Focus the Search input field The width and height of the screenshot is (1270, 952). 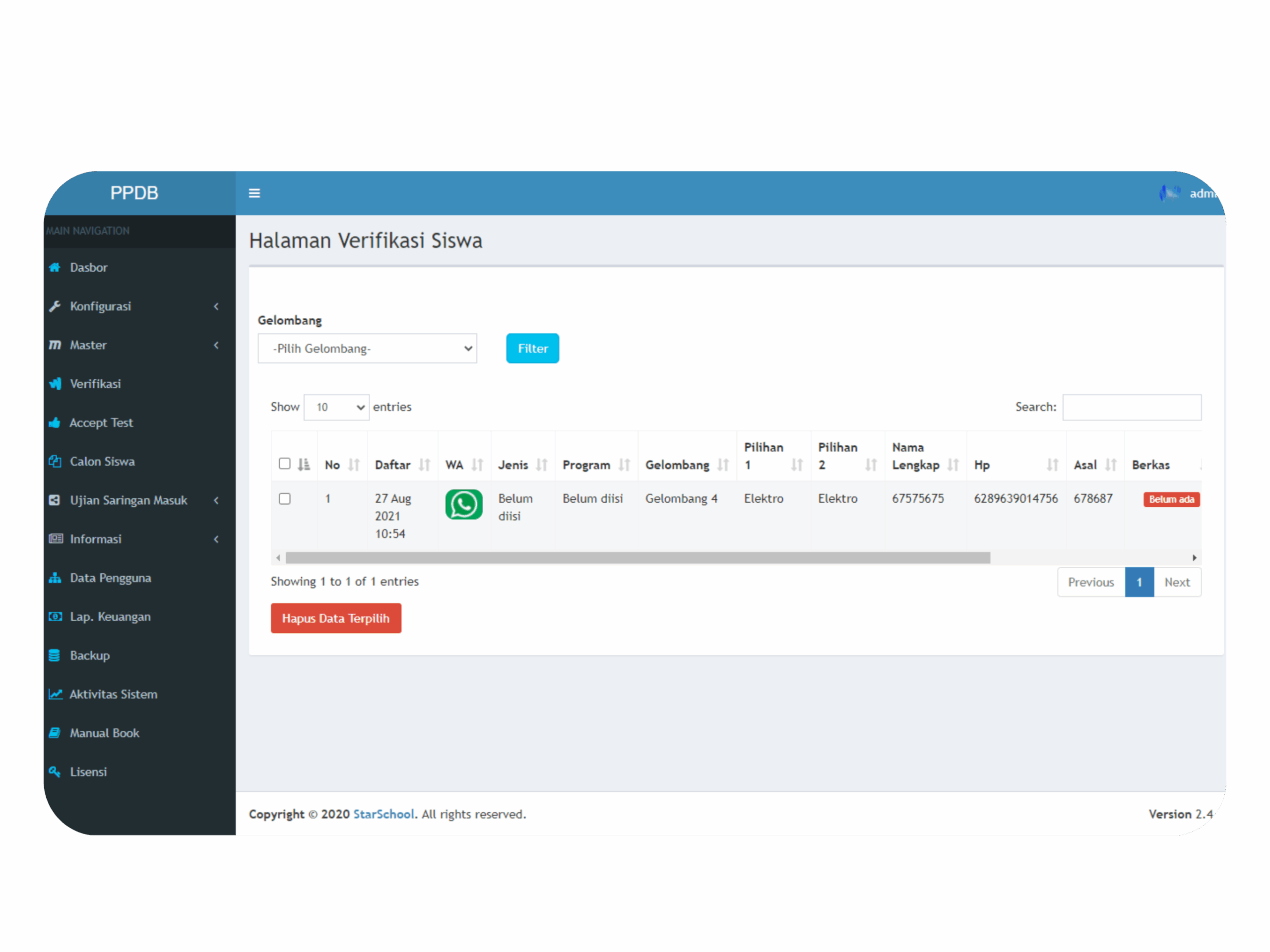(1132, 408)
